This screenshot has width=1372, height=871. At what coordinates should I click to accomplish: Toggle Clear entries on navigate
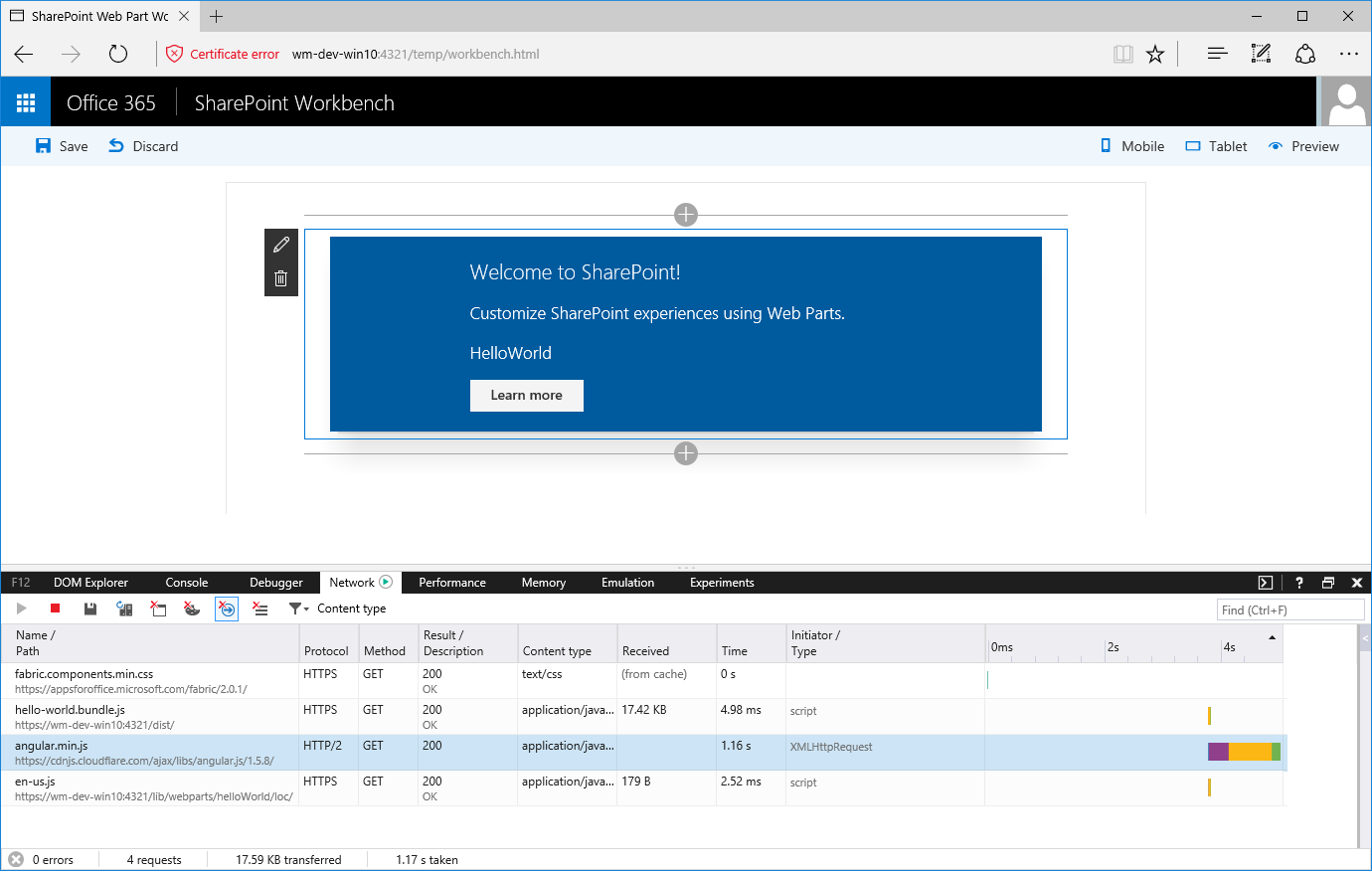click(227, 609)
